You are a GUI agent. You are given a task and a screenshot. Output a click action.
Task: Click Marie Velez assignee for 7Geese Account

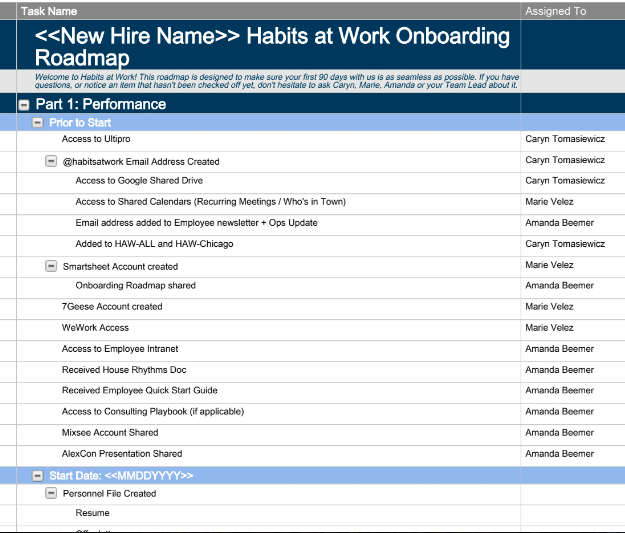pyautogui.click(x=549, y=307)
